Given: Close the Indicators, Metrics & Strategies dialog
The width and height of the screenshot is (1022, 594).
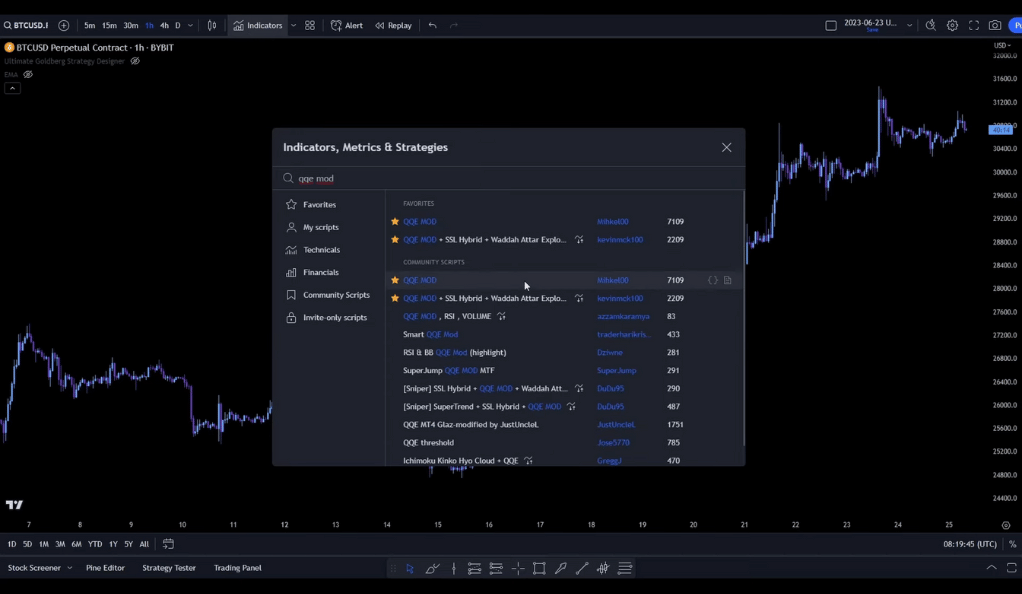Looking at the screenshot, I should click(x=726, y=147).
